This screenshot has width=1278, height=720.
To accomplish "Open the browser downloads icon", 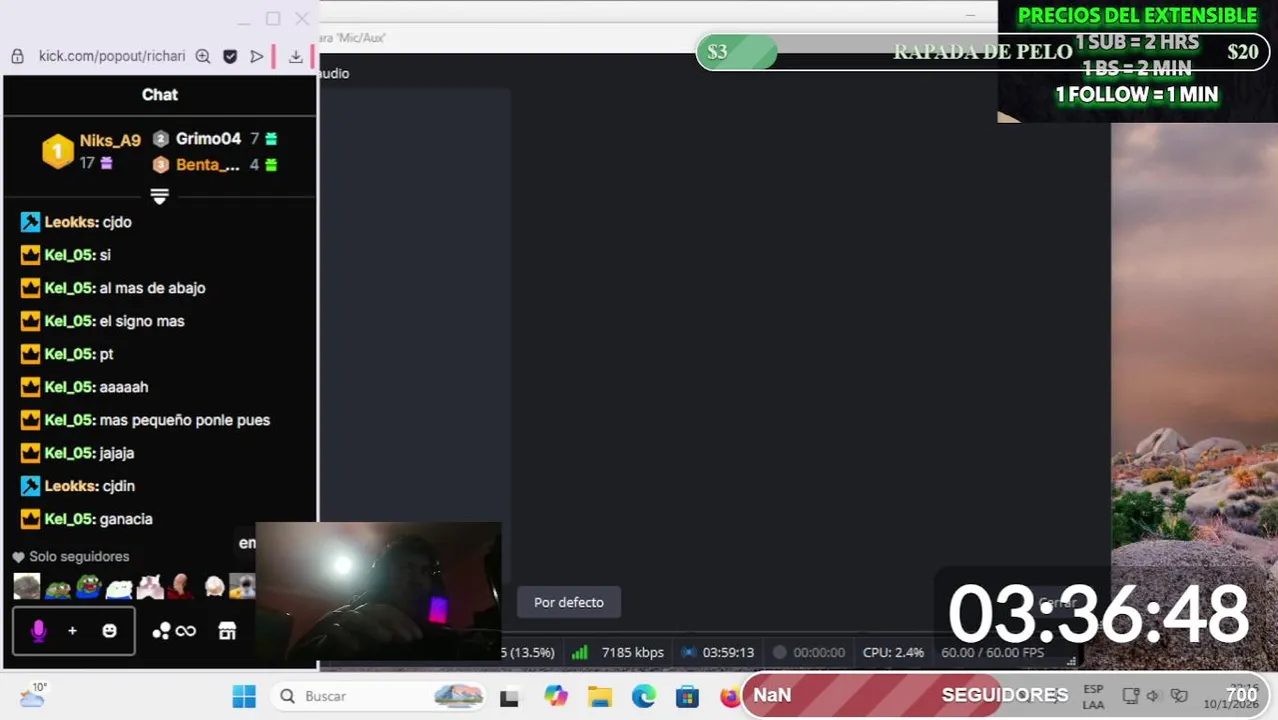I will 296,56.
